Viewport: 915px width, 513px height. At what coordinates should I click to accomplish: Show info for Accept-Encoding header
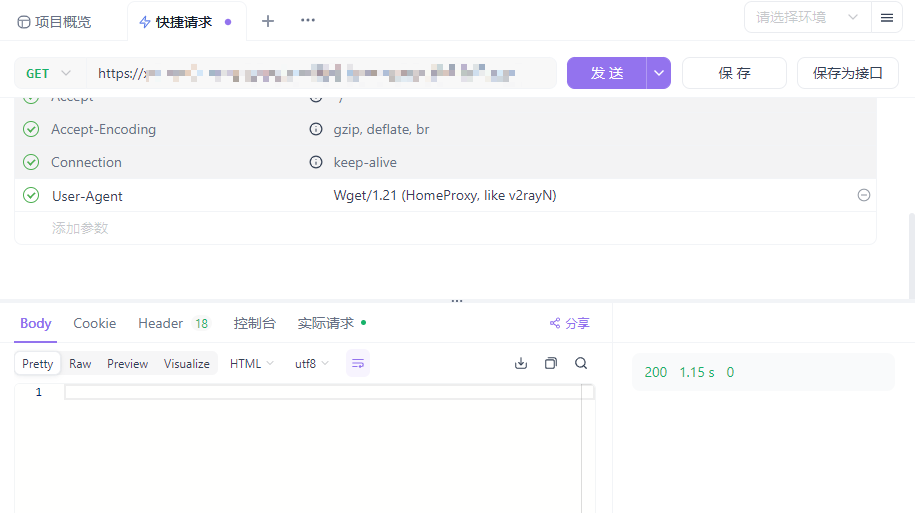[315, 129]
